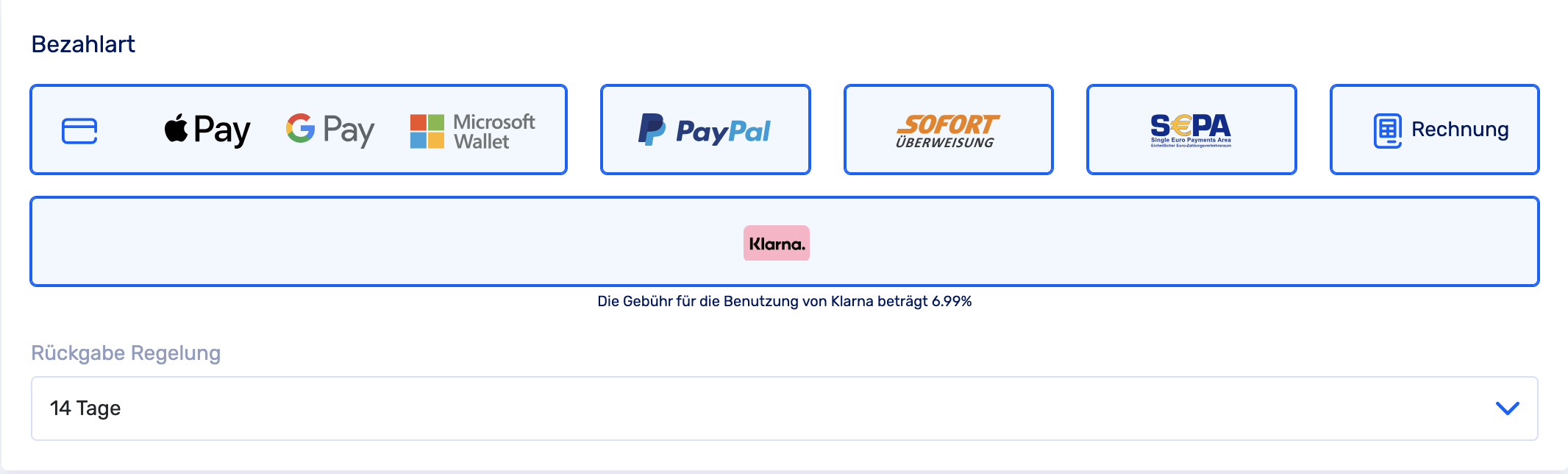1568x474 pixels.
Task: Click the "Bezahlart" section heading
Action: 83,44
